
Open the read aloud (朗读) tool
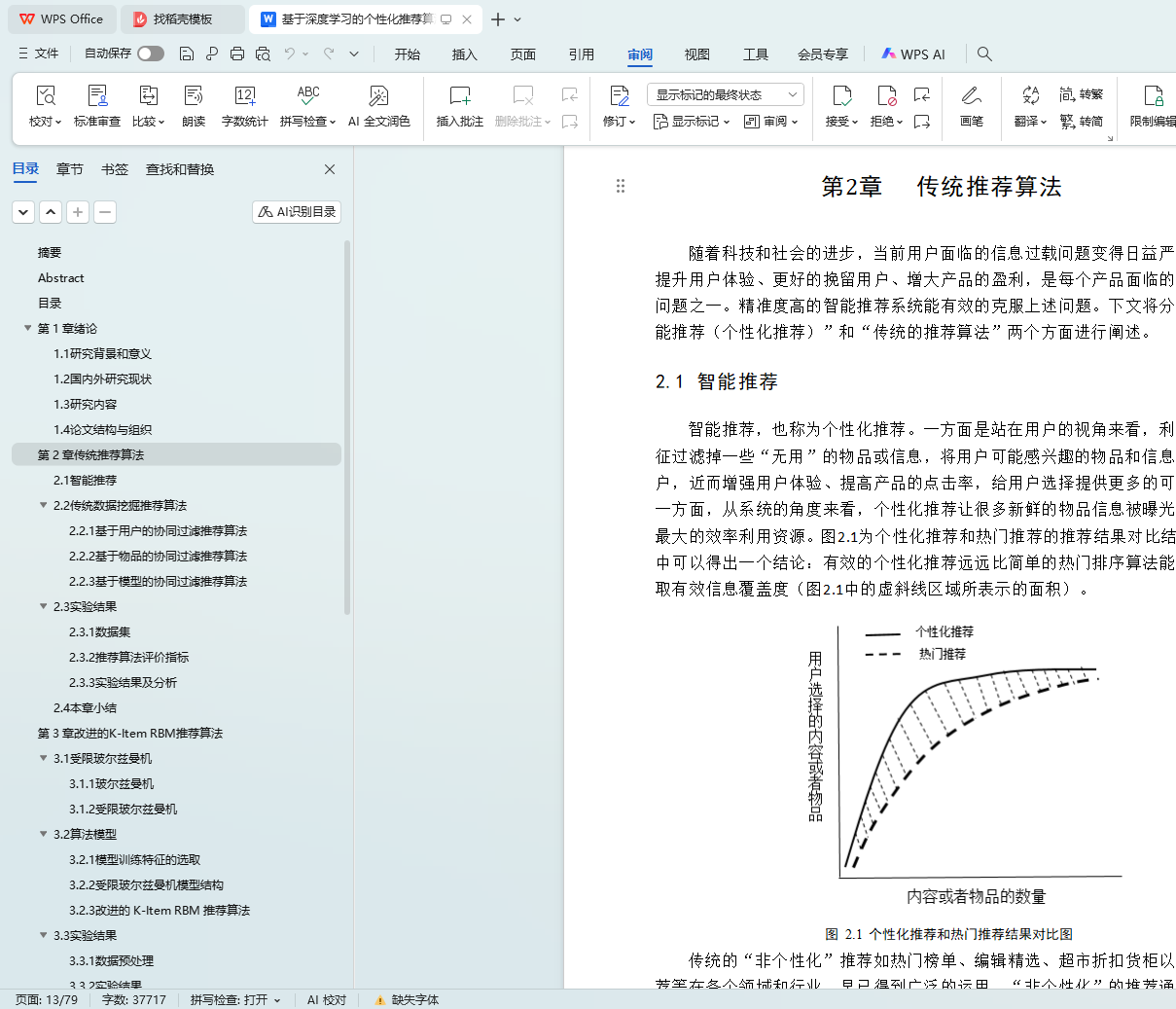click(194, 96)
